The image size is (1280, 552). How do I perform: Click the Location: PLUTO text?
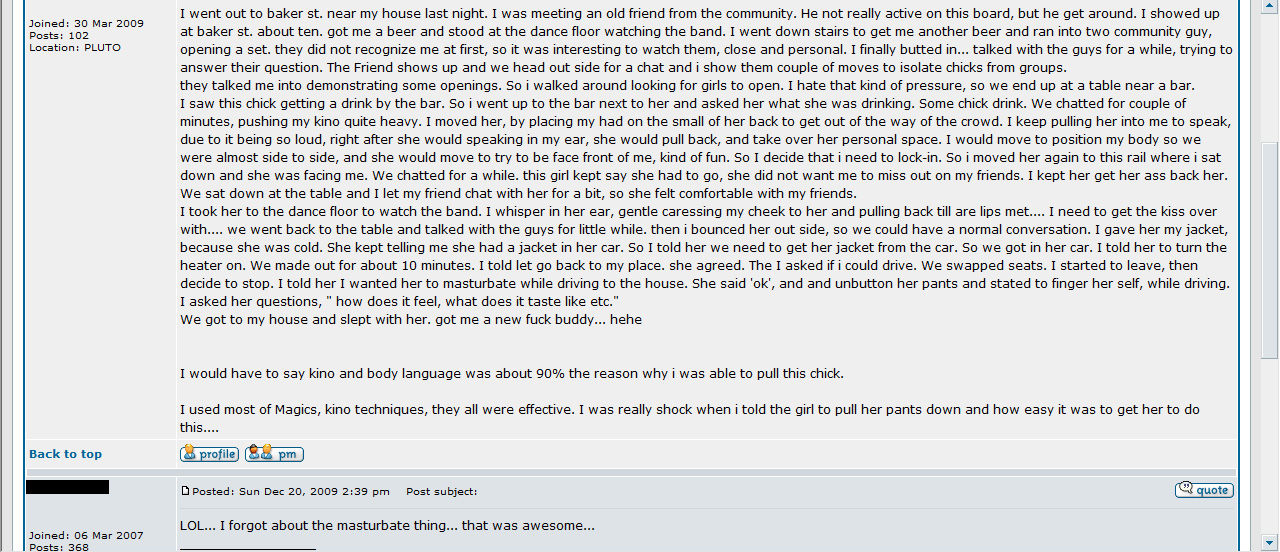click(x=75, y=47)
